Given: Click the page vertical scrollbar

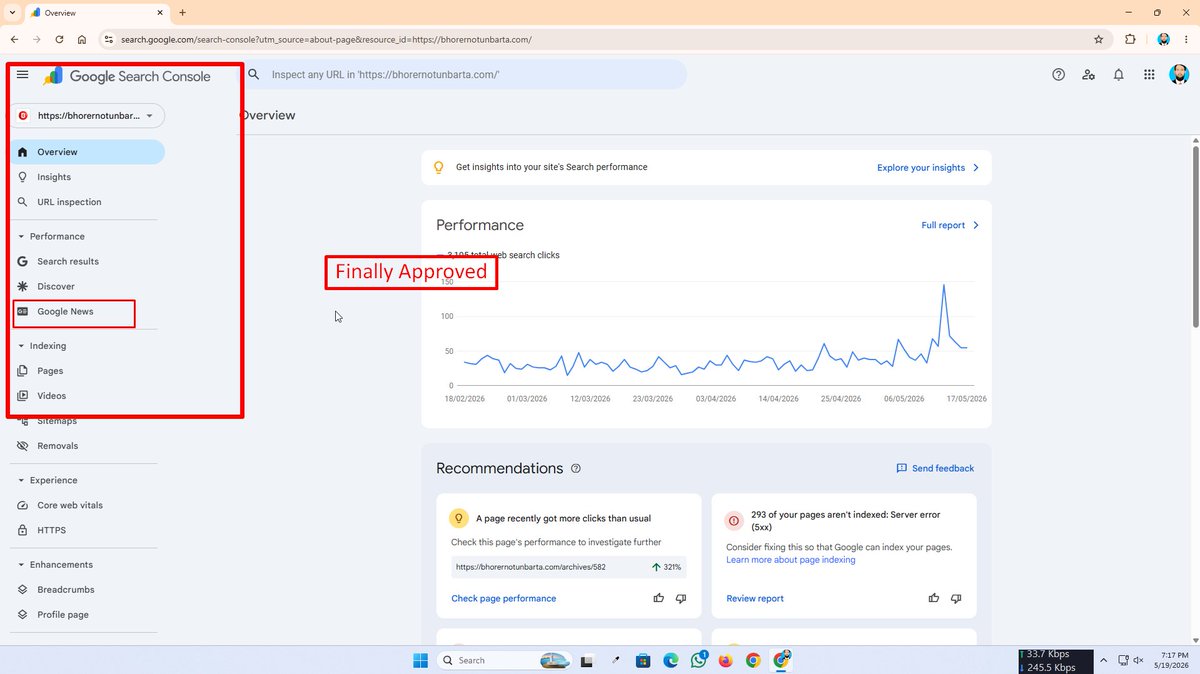Looking at the screenshot, I should click(x=1194, y=237).
